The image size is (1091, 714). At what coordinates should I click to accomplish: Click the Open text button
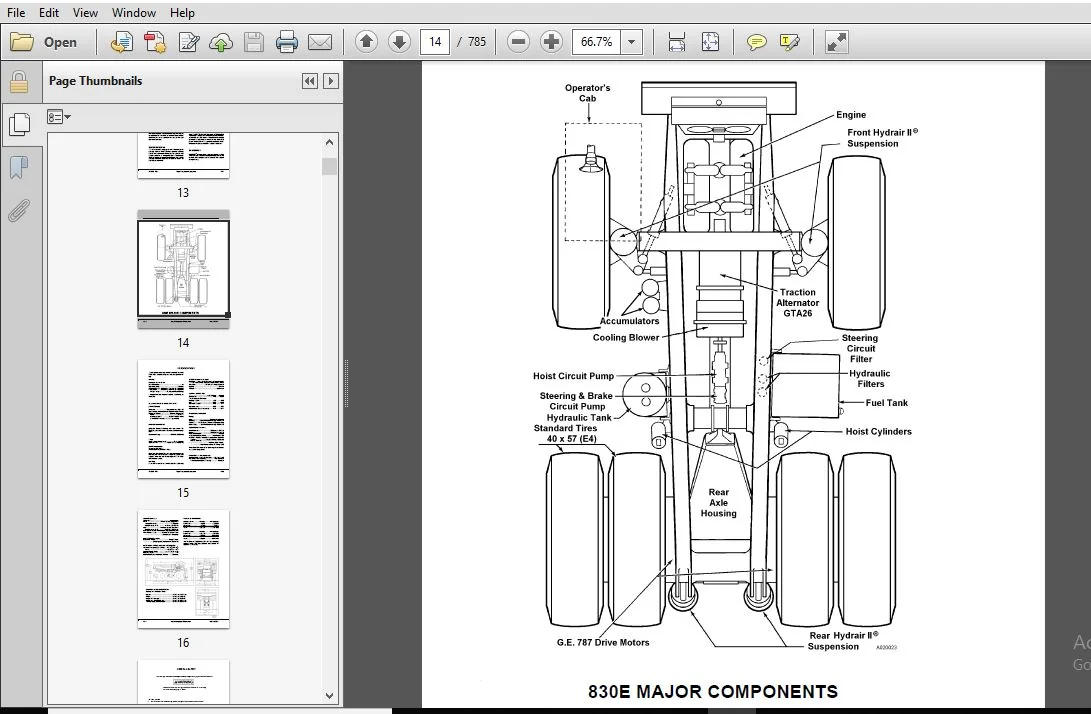(61, 42)
